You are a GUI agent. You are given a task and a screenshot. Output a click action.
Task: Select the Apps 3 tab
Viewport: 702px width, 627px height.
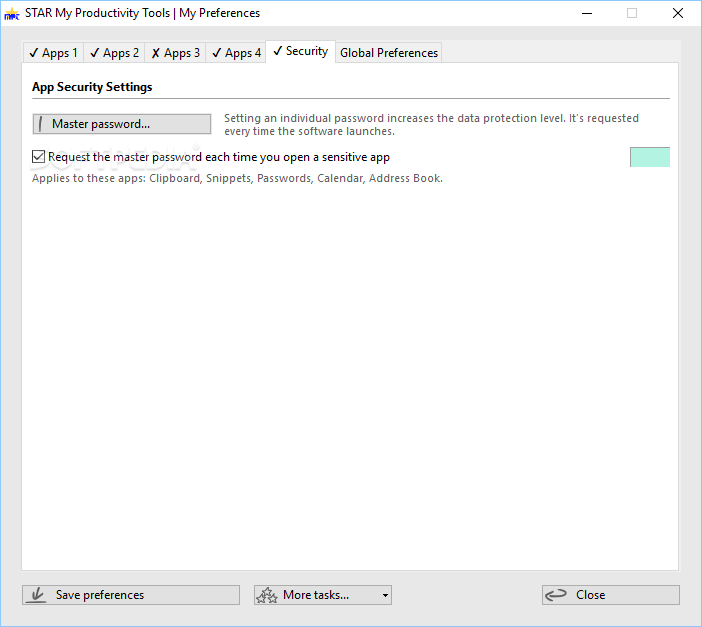point(175,53)
